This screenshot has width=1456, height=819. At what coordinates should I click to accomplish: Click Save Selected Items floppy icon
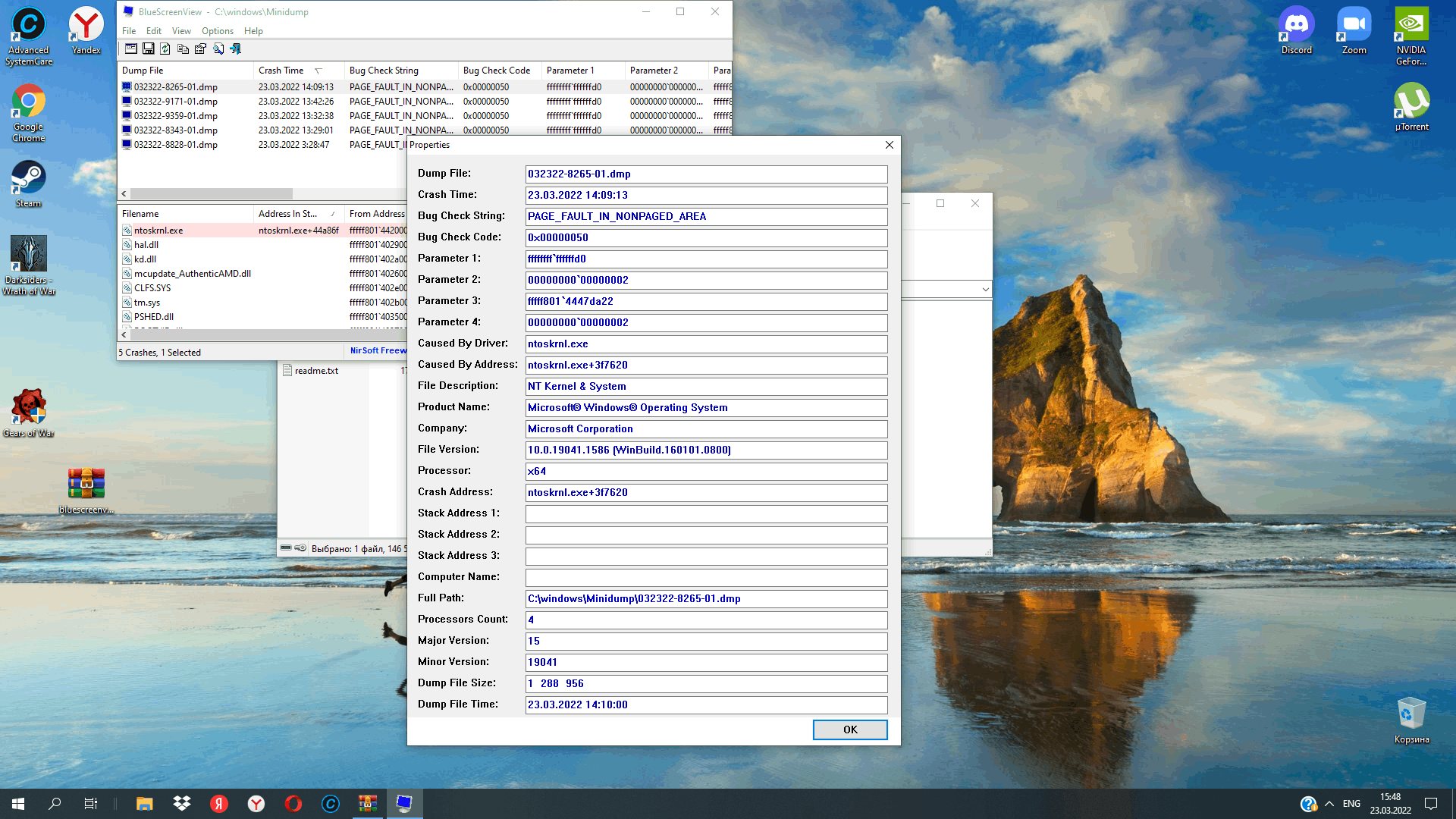[x=149, y=49]
